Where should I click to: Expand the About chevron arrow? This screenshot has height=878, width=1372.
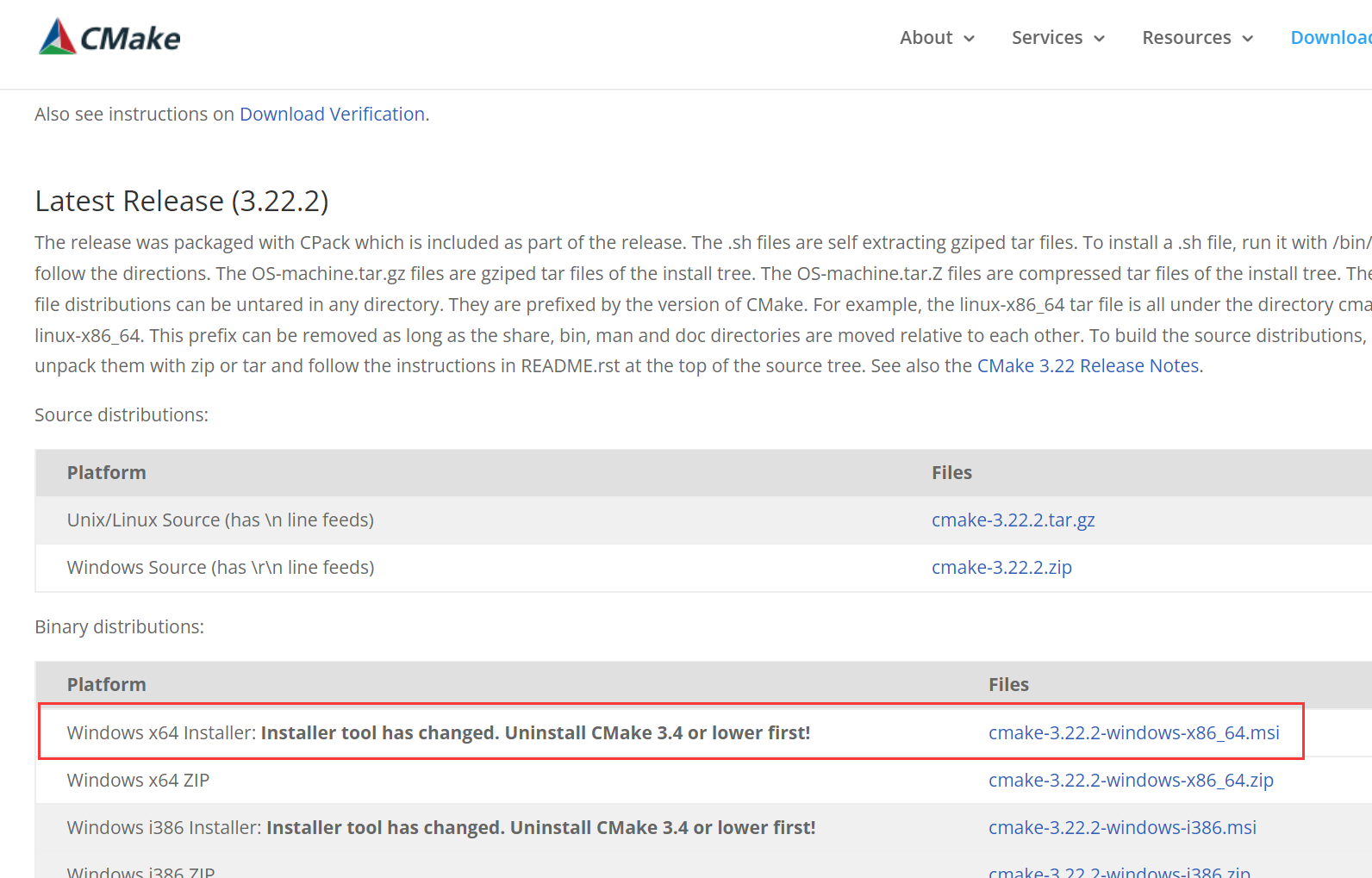tap(969, 39)
